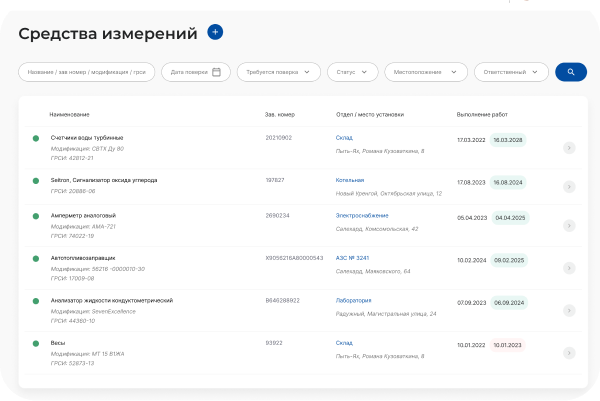This screenshot has height=401, width=600.
Task: Click the blue plus add button
Action: 215,32
